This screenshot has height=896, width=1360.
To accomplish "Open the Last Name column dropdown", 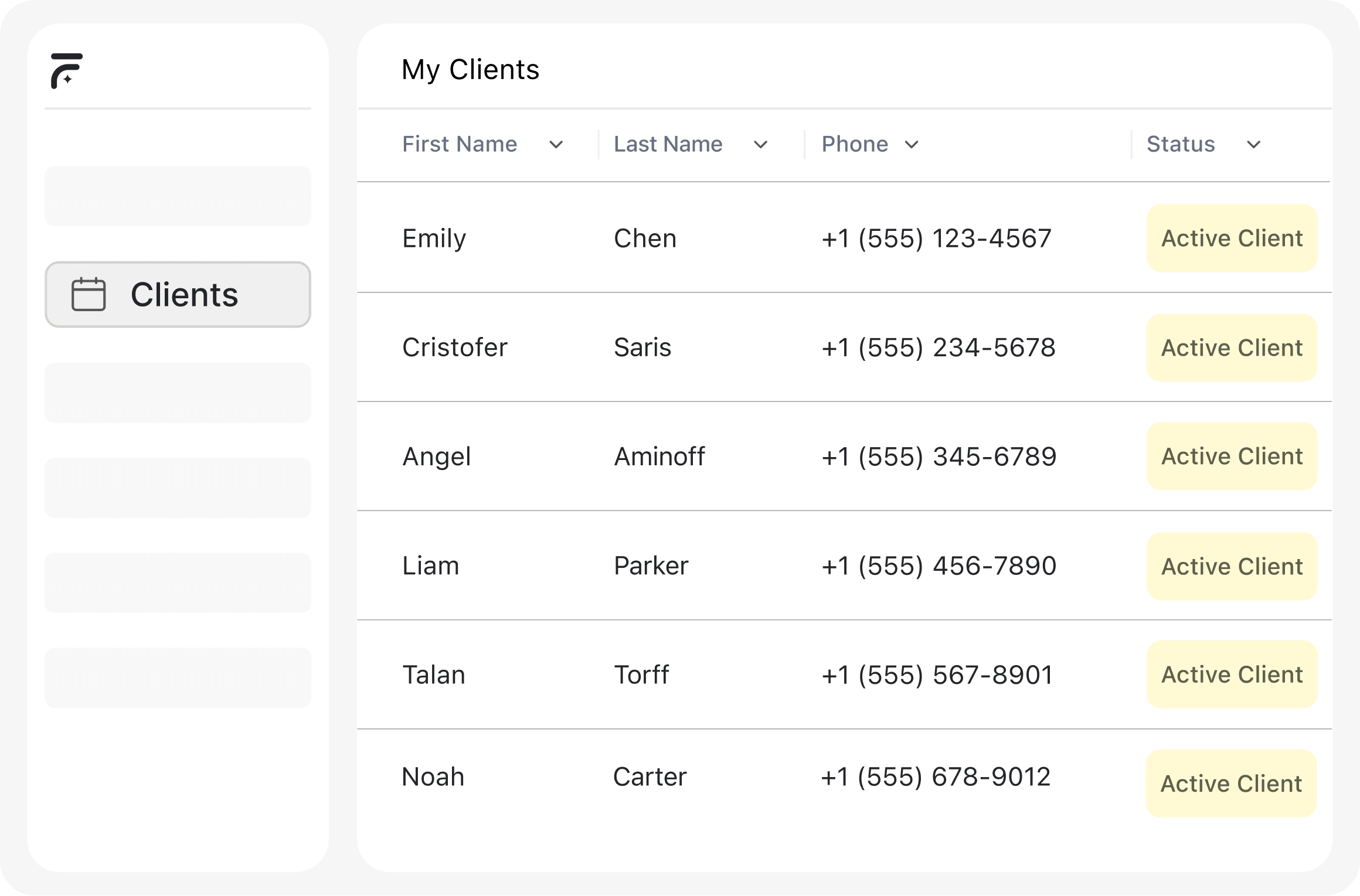I will pos(760,144).
